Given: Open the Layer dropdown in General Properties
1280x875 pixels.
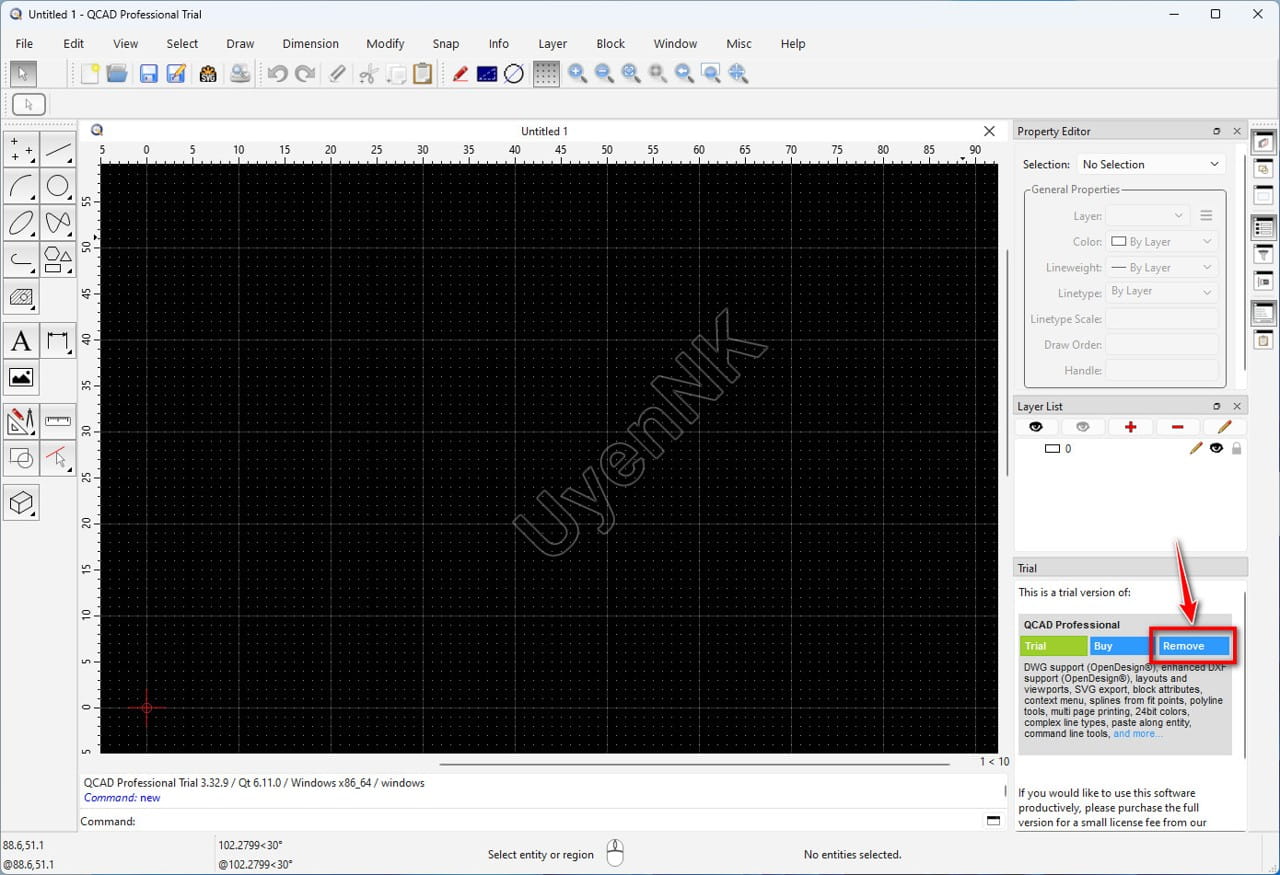Looking at the screenshot, I should pyautogui.click(x=1148, y=216).
